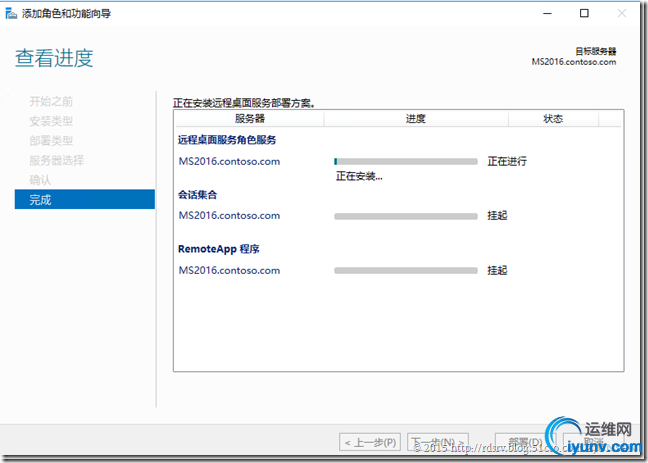Click the RemoteApp 程序 group heading

219,249
